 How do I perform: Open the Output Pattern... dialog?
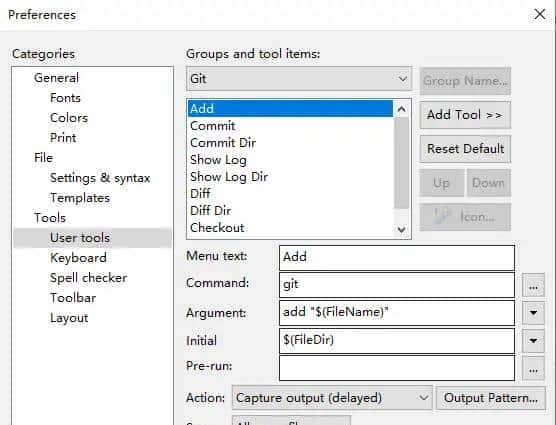[491, 398]
